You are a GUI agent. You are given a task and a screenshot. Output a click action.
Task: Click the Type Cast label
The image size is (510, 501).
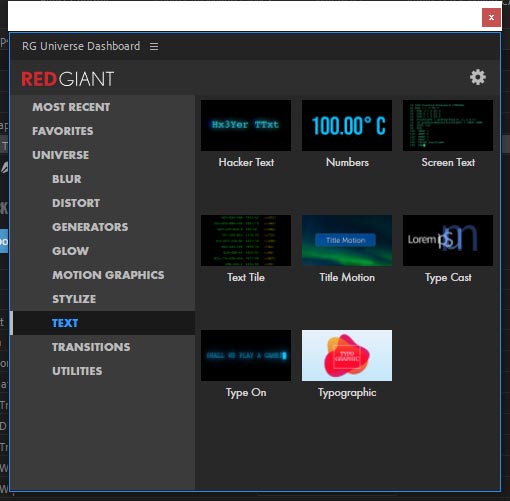pyautogui.click(x=448, y=278)
